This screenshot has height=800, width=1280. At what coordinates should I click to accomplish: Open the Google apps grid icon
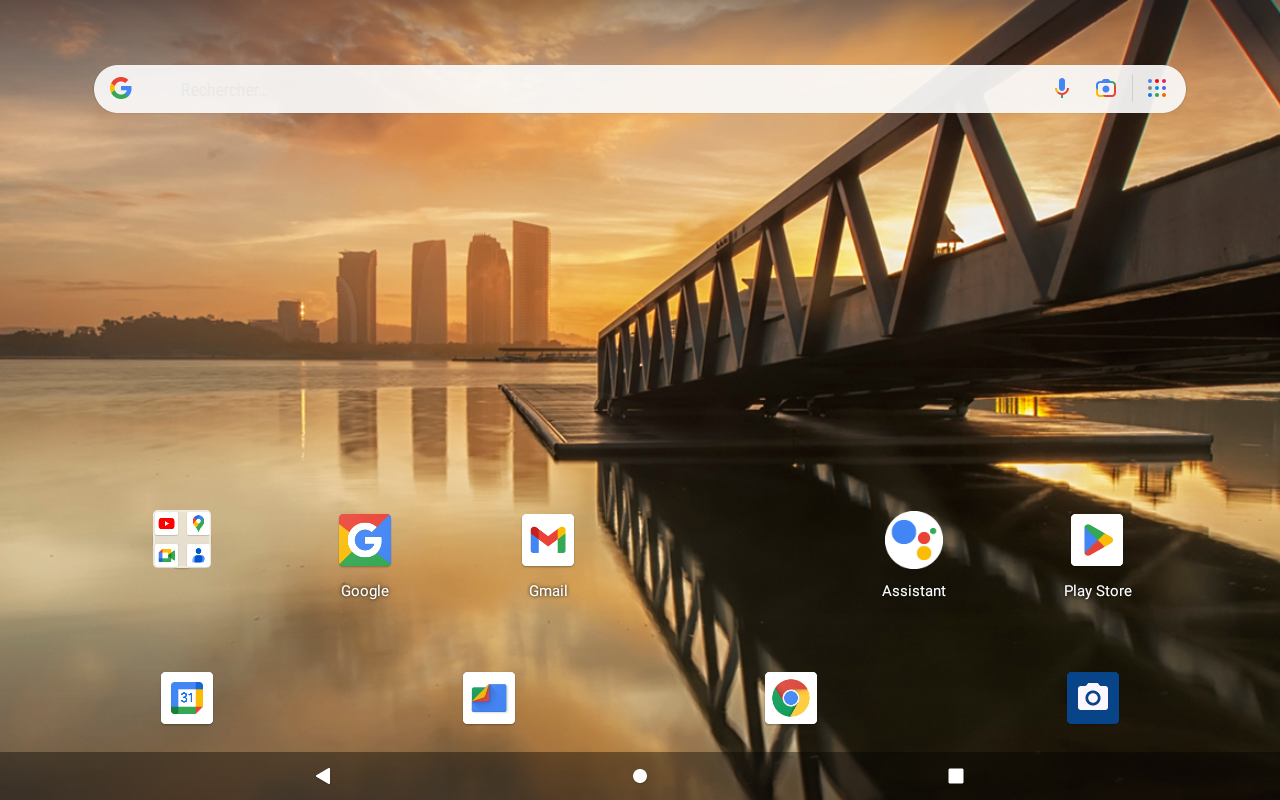[1157, 89]
